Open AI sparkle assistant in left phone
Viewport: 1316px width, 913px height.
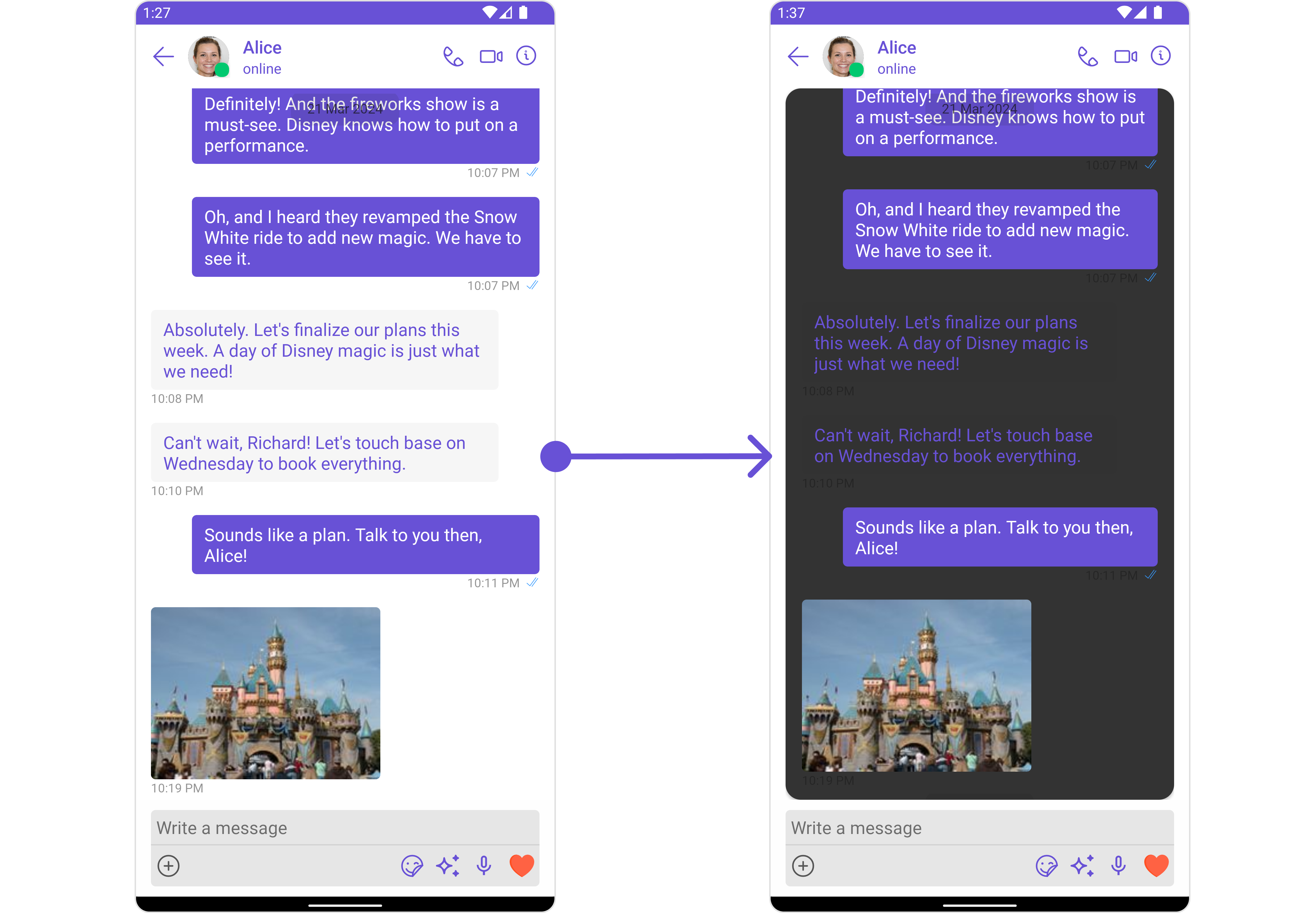click(448, 866)
